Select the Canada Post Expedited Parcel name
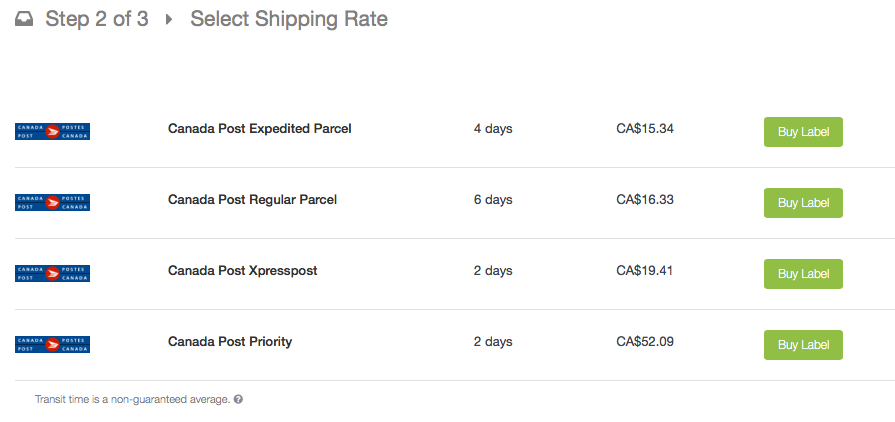This screenshot has width=895, height=422. [259, 129]
